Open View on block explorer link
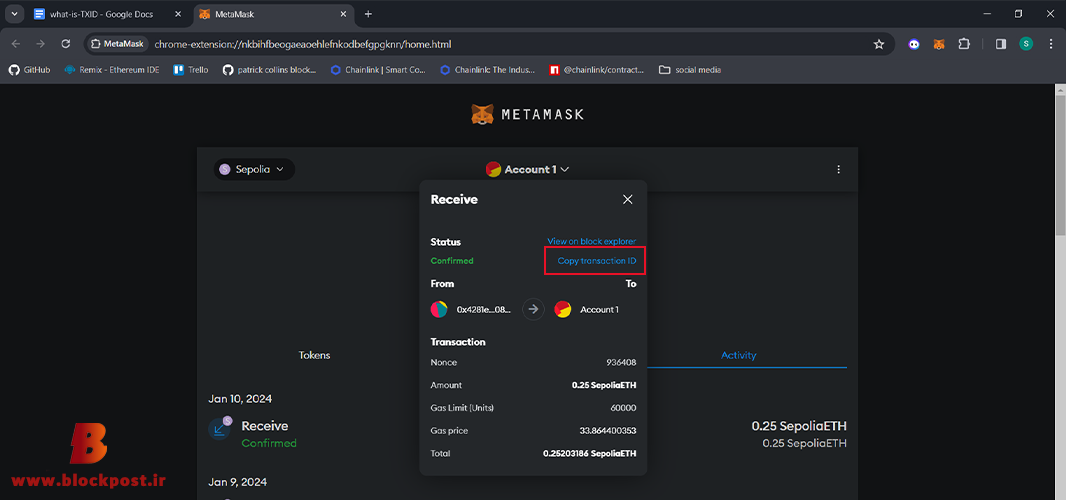Screen dimensions: 1066x500 point(591,241)
